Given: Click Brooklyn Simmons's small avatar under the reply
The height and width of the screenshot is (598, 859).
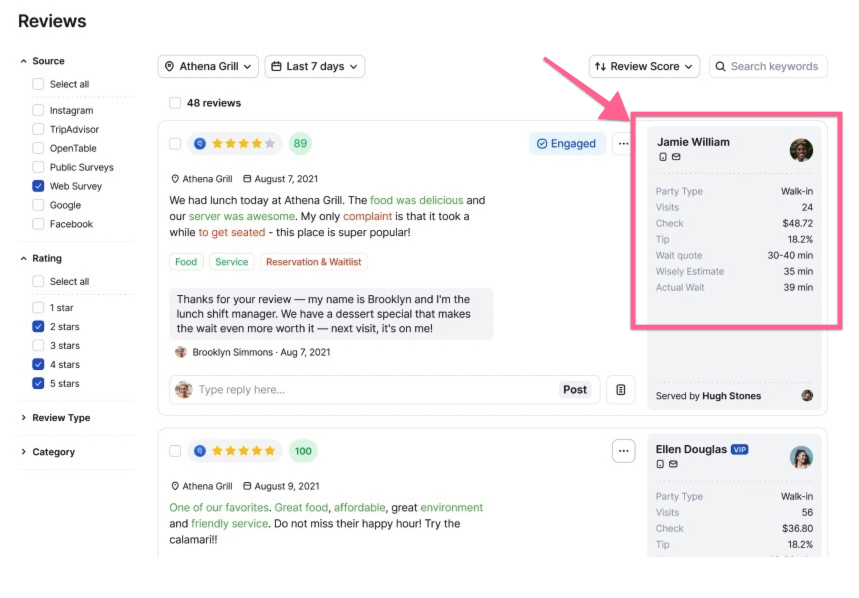Looking at the screenshot, I should pyautogui.click(x=181, y=352).
